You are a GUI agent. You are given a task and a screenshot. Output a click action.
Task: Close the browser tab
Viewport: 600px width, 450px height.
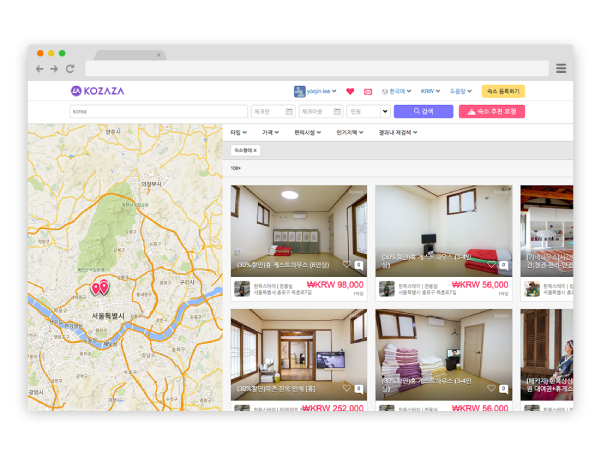(159, 55)
